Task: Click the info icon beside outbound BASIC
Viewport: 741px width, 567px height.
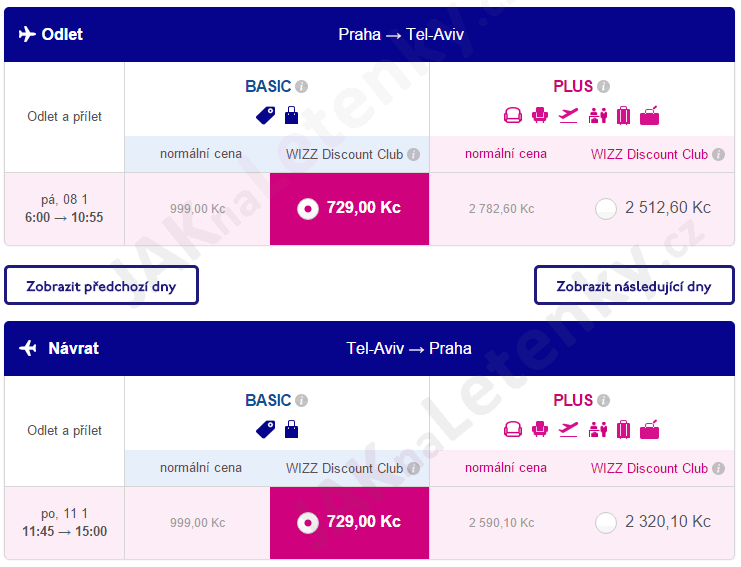Action: point(302,86)
